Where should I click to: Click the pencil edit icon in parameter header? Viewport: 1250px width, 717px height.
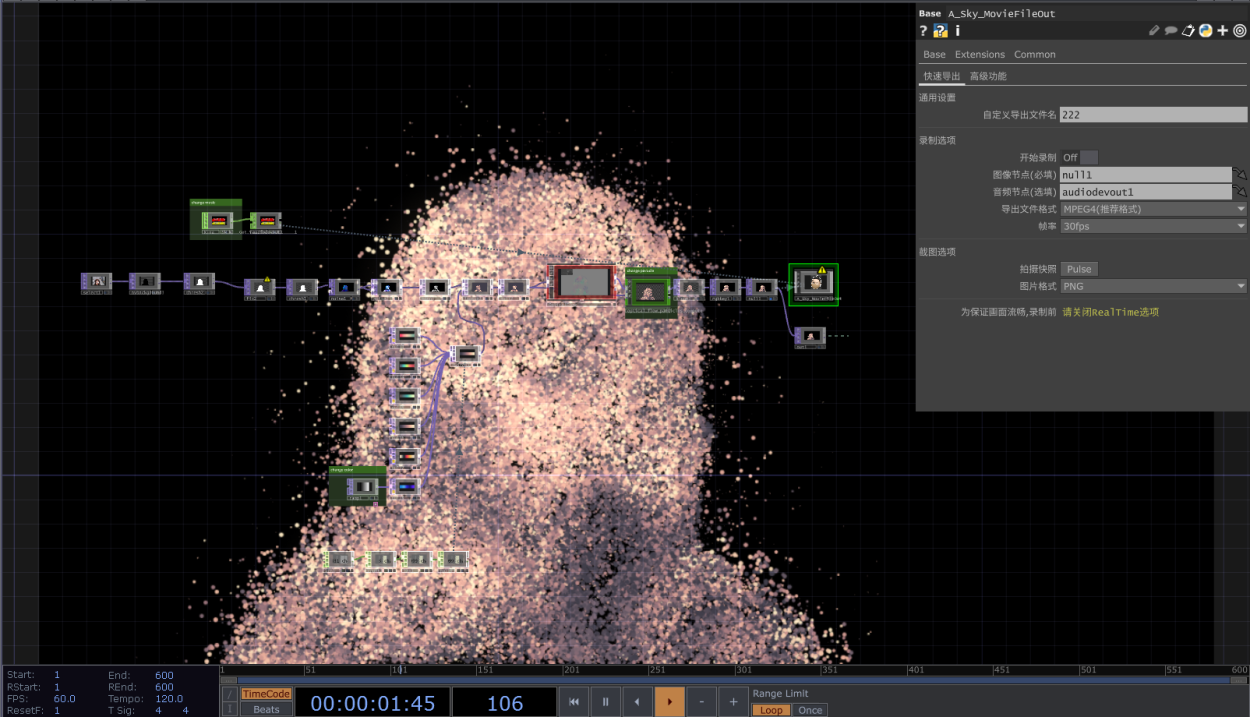pos(1152,30)
